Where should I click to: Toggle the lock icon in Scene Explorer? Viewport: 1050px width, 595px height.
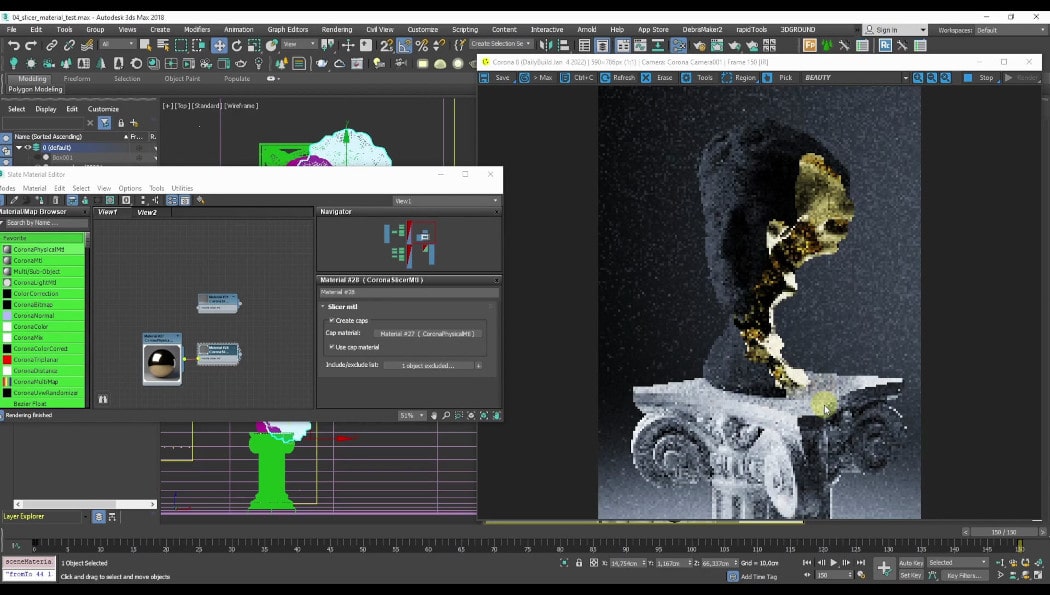121,123
